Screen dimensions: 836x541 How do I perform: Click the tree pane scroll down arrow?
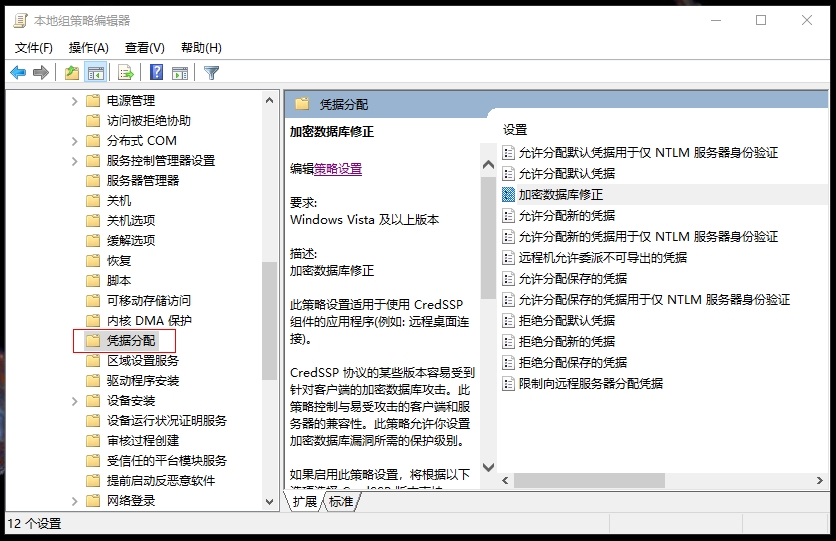(x=269, y=501)
